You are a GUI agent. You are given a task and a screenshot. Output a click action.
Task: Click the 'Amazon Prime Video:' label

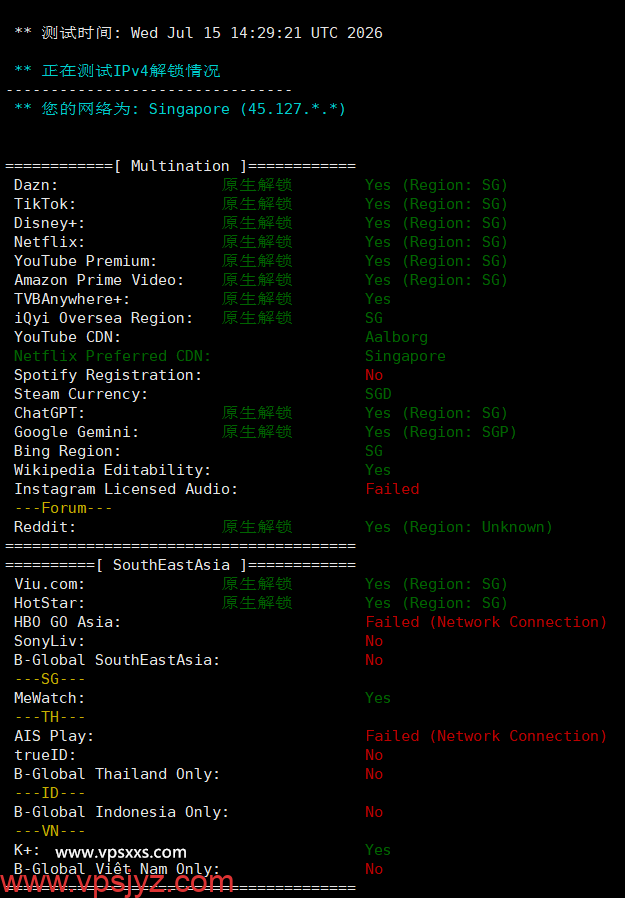tap(99, 279)
